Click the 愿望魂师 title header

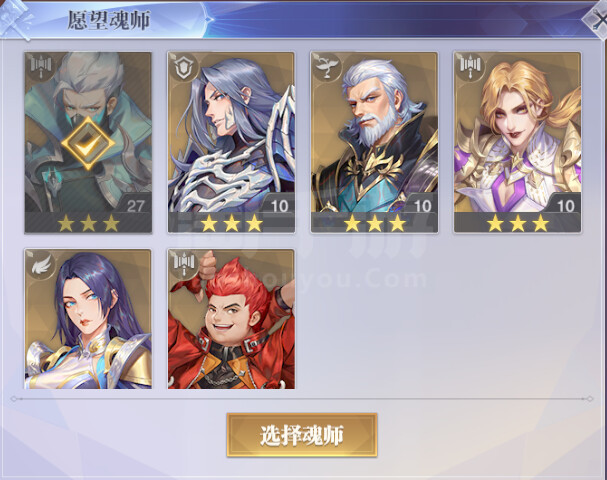pos(109,20)
